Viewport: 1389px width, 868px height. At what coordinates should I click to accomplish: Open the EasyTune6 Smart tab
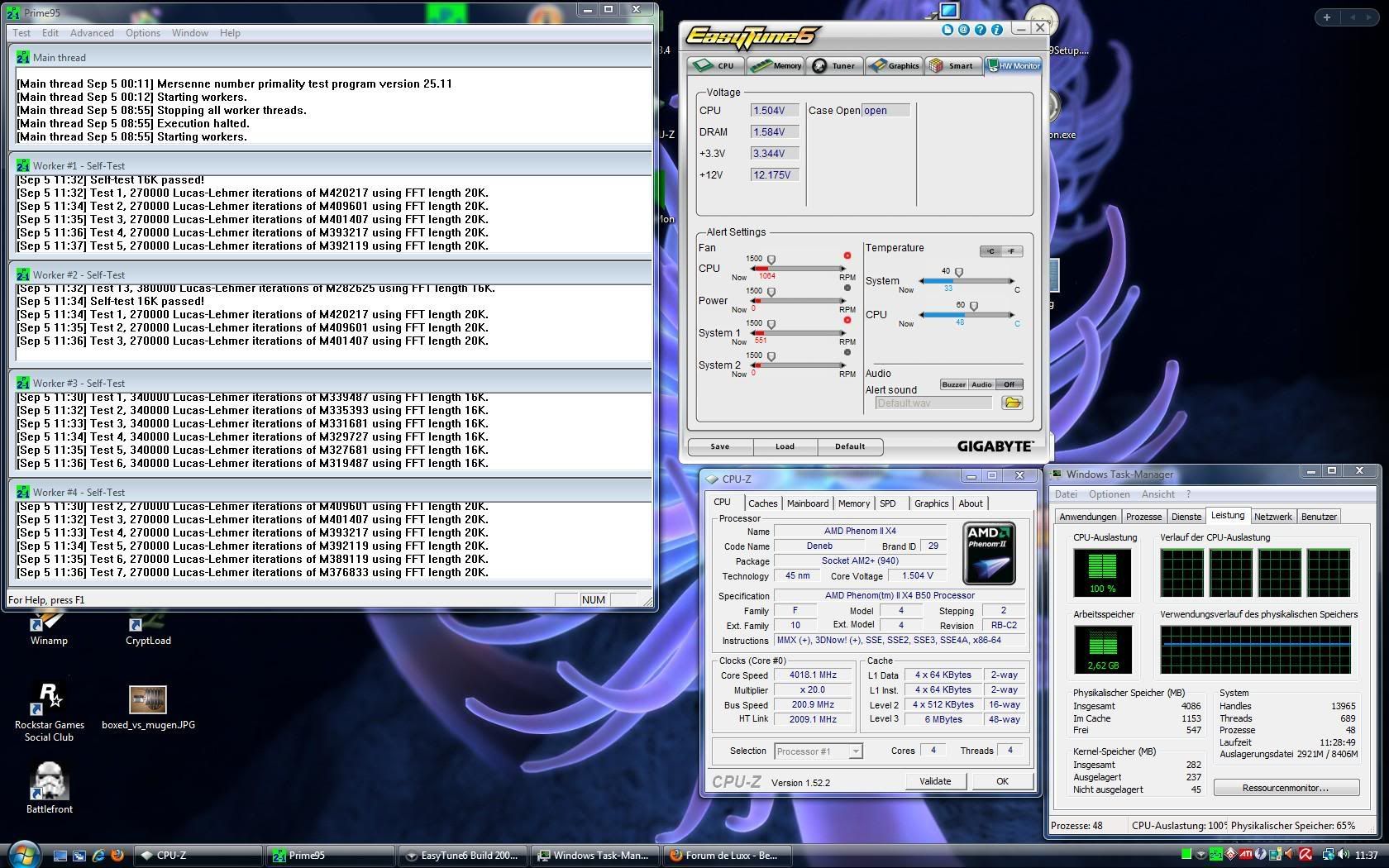(952, 65)
